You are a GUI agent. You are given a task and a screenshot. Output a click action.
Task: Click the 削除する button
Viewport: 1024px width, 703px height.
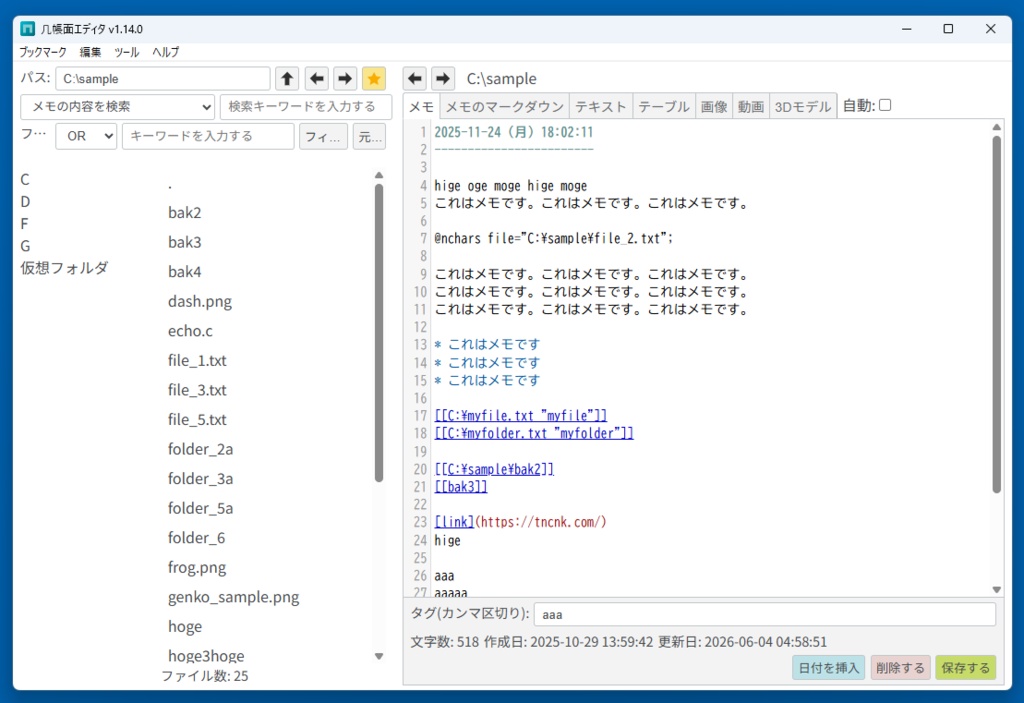click(x=900, y=668)
